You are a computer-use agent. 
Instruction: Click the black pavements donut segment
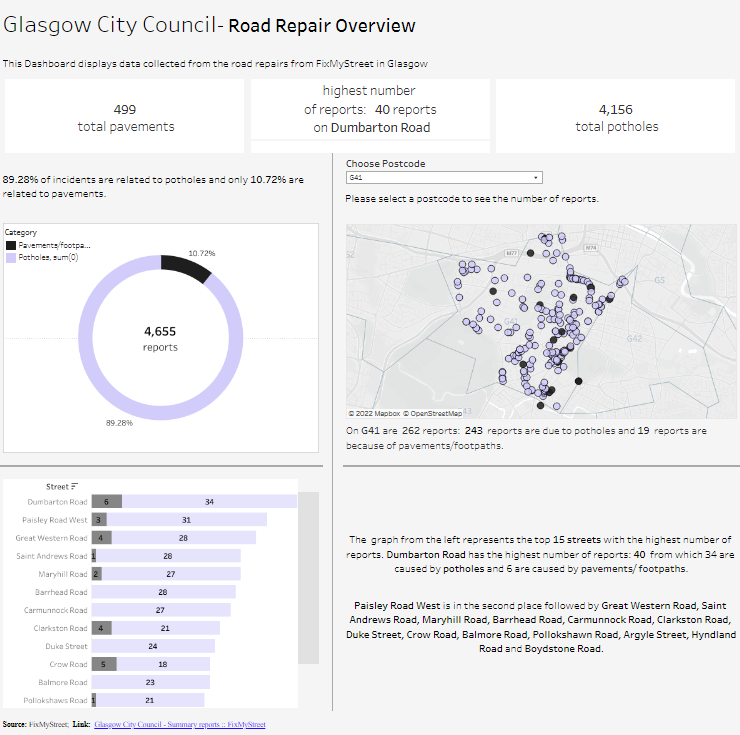186,268
